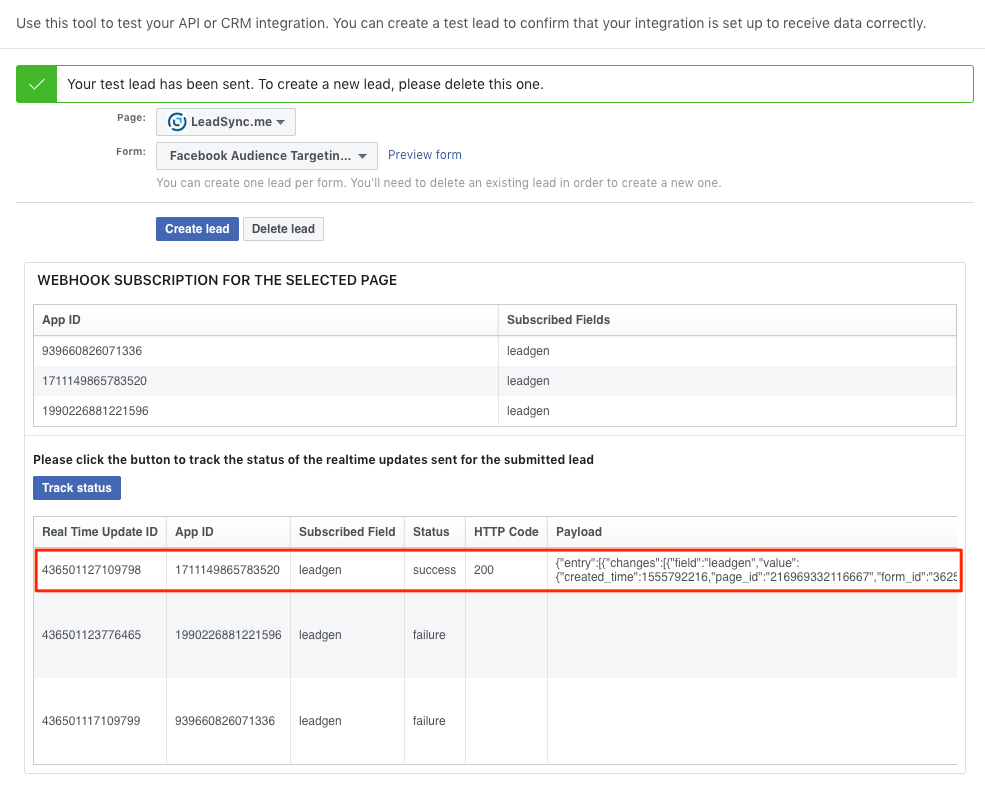Viewport: 985px width, 789px height.
Task: Select App ID 1990226881221596 in subscription table
Action: point(95,411)
